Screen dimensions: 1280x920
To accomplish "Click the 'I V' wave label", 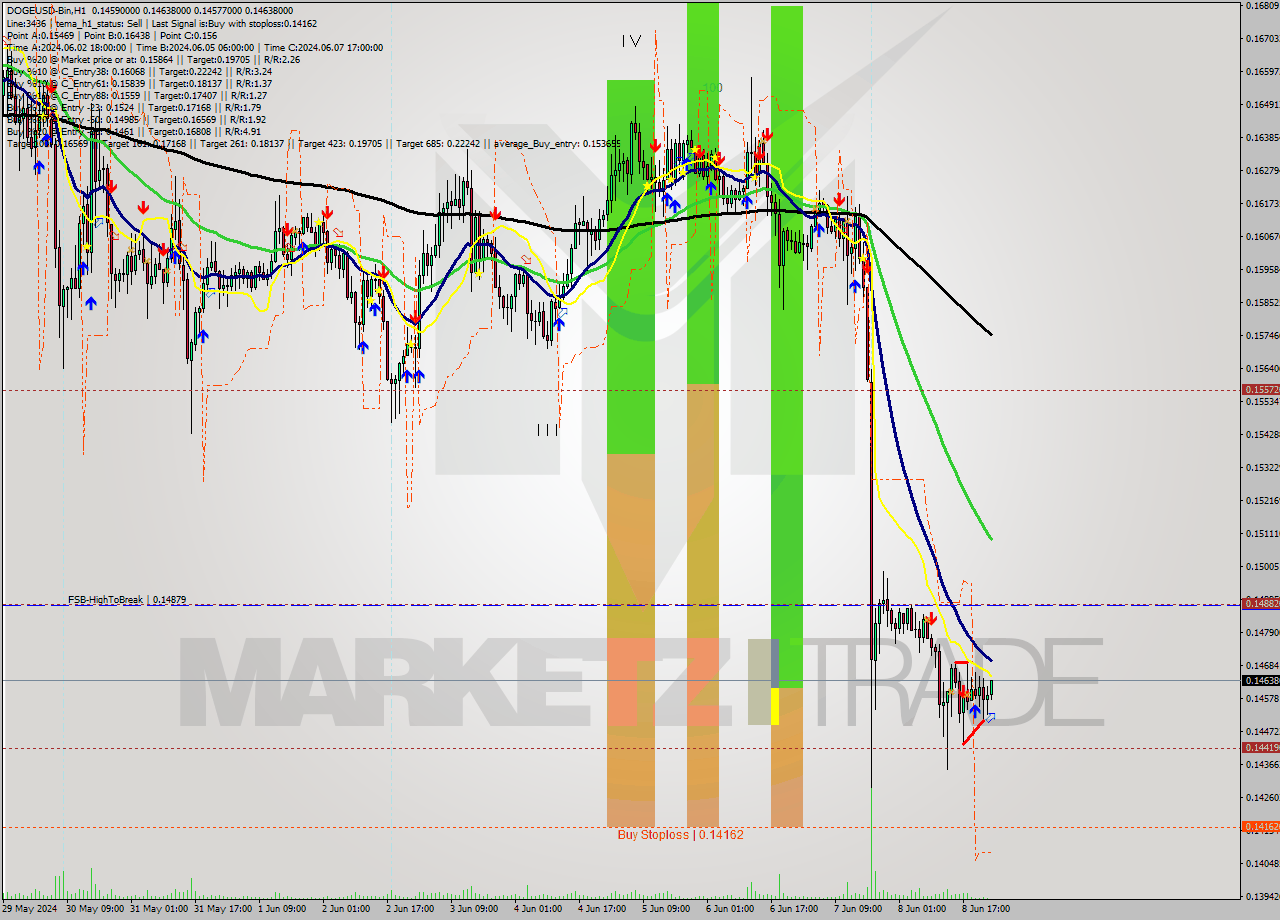I will [631, 41].
